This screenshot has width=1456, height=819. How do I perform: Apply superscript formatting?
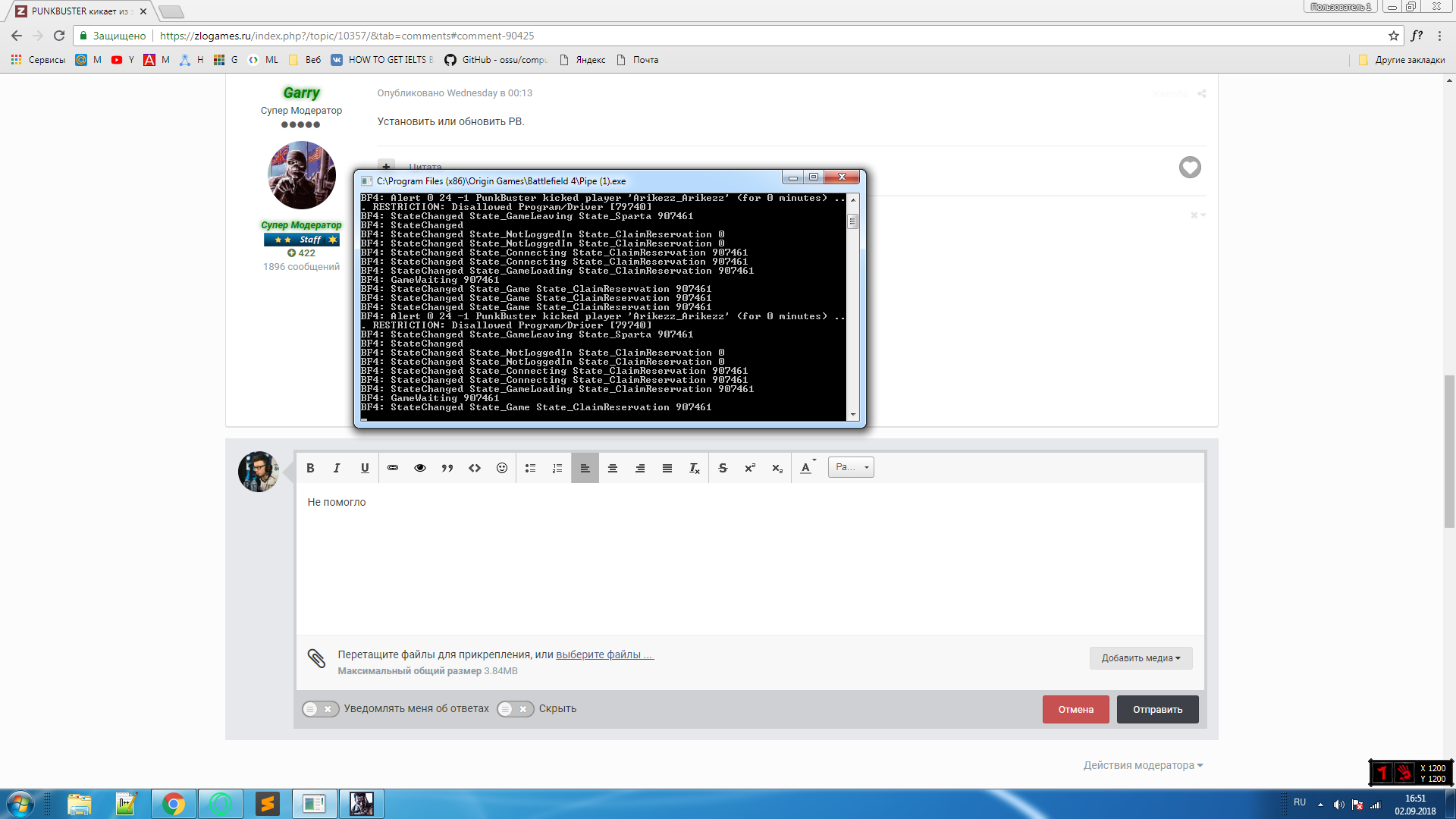click(x=750, y=468)
